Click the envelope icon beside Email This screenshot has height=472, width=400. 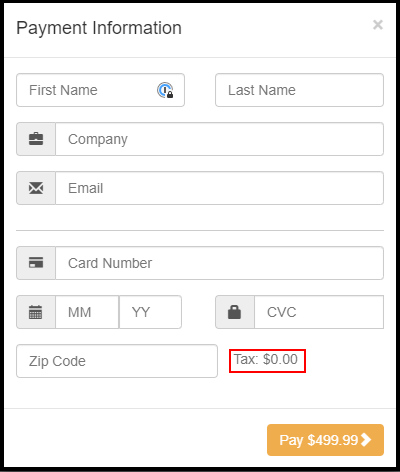(36, 188)
